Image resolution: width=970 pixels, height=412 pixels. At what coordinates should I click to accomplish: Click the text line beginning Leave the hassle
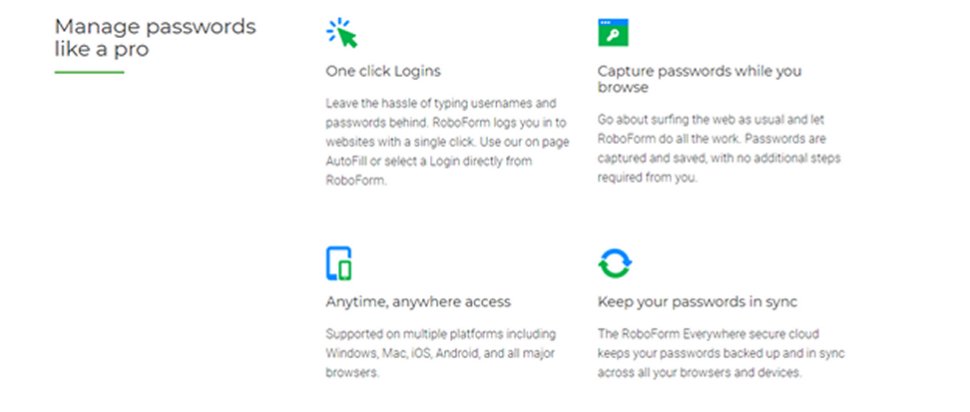[x=441, y=103]
